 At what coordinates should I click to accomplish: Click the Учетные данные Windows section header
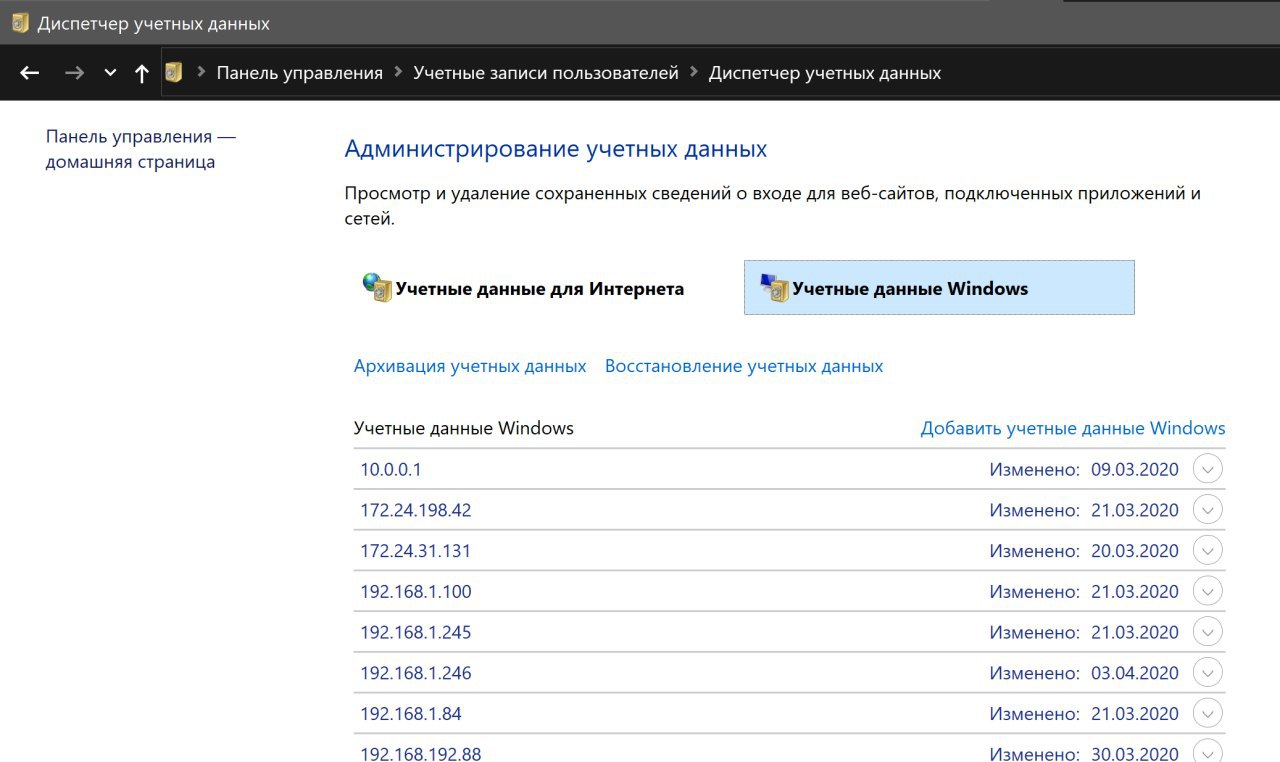click(x=464, y=428)
